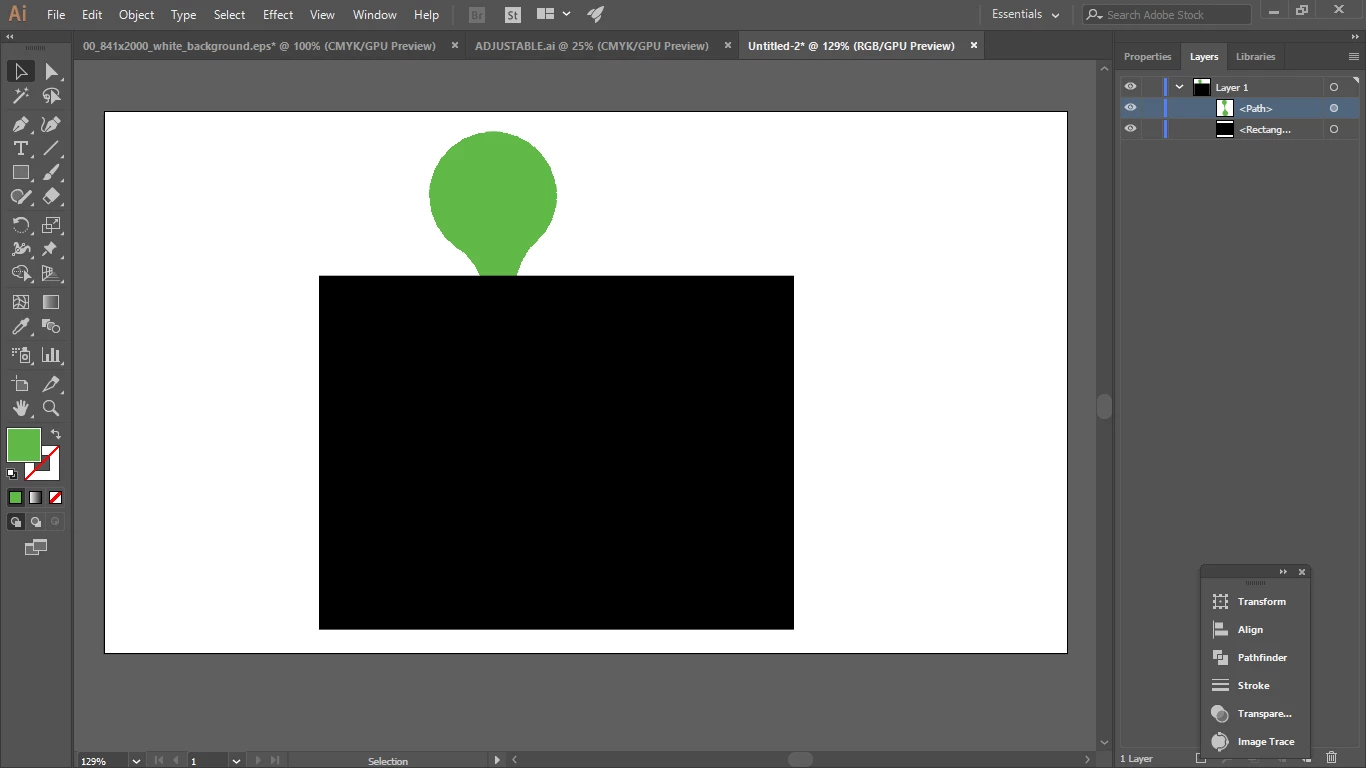Hide the <Rectangle> sublayer eye icon

pos(1130,129)
